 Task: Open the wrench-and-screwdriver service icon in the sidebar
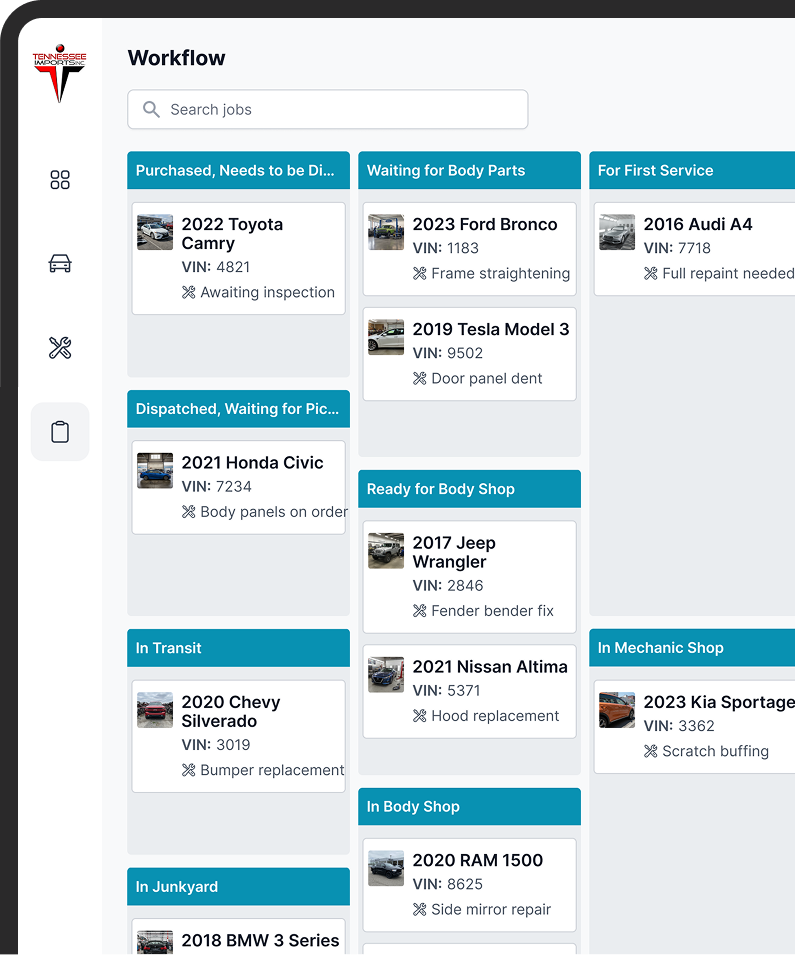tap(60, 348)
